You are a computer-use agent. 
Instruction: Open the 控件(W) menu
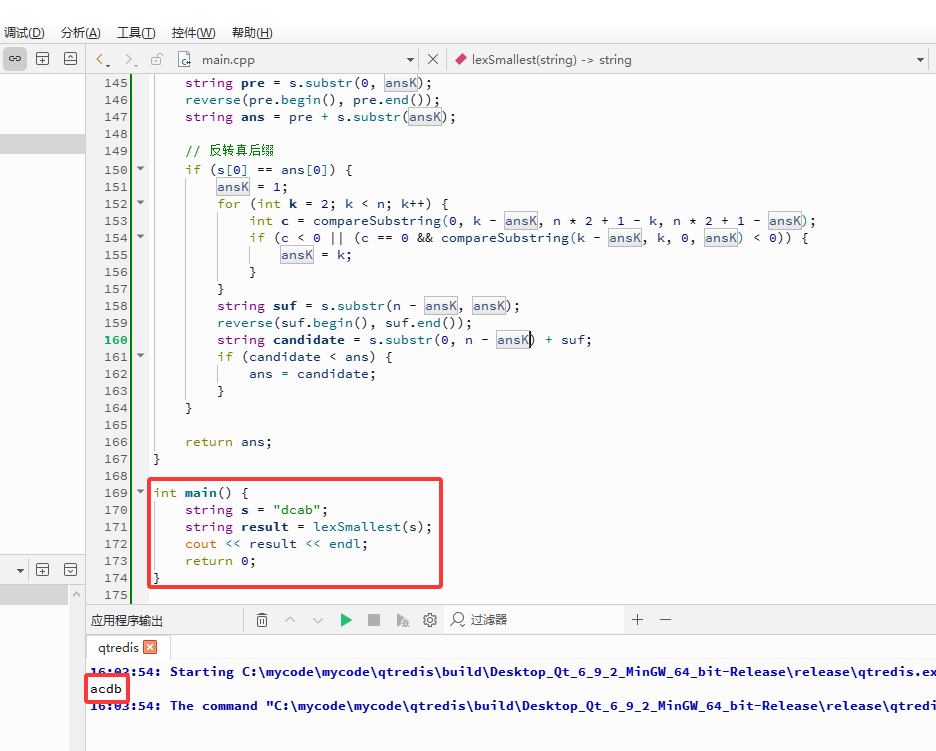[x=193, y=33]
